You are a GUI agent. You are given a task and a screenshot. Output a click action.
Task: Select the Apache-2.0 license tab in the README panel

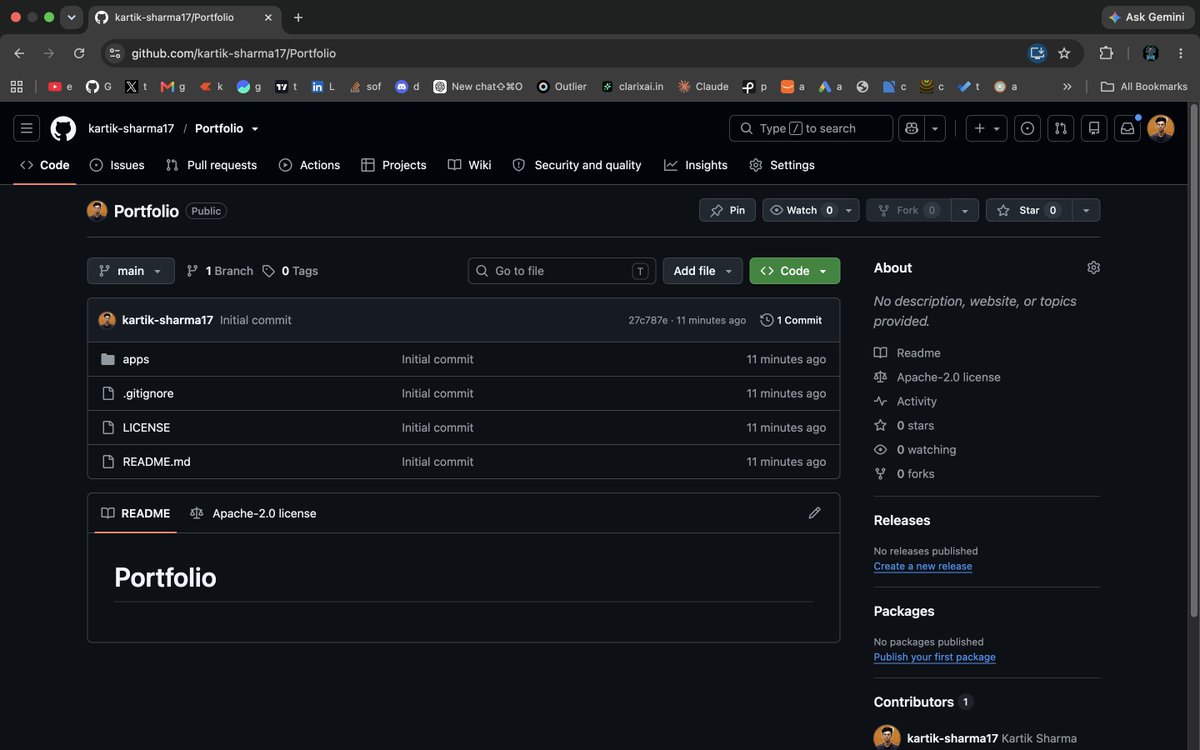pyautogui.click(x=253, y=513)
